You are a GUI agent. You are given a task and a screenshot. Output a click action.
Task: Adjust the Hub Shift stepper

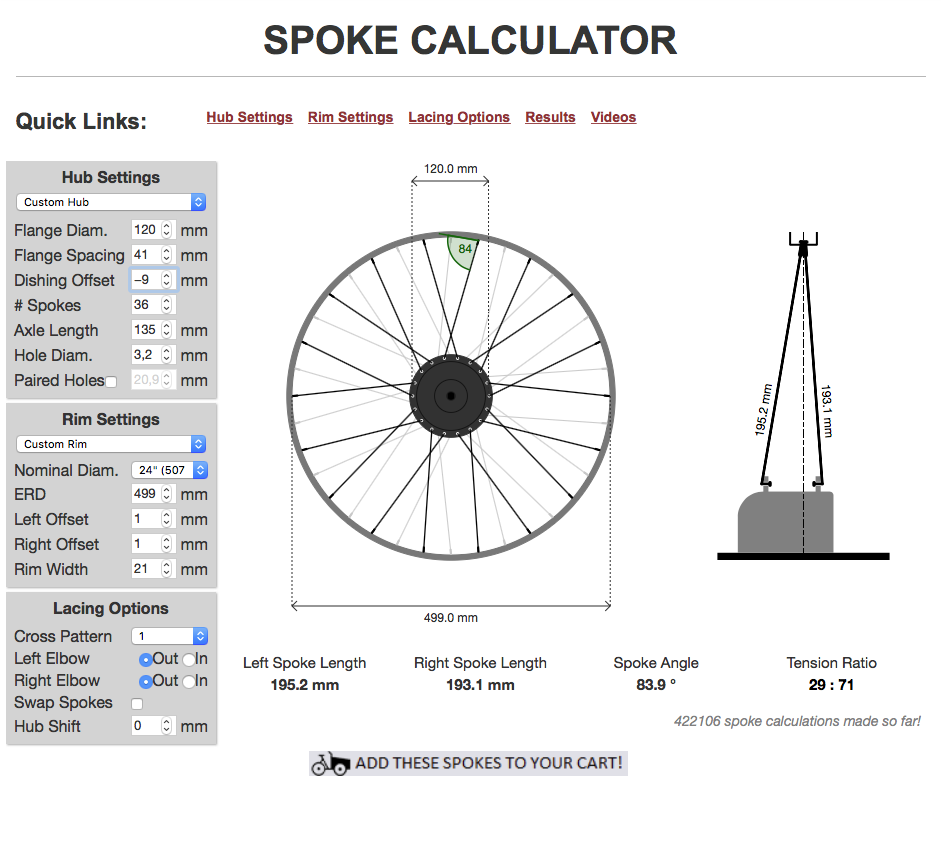[167, 727]
